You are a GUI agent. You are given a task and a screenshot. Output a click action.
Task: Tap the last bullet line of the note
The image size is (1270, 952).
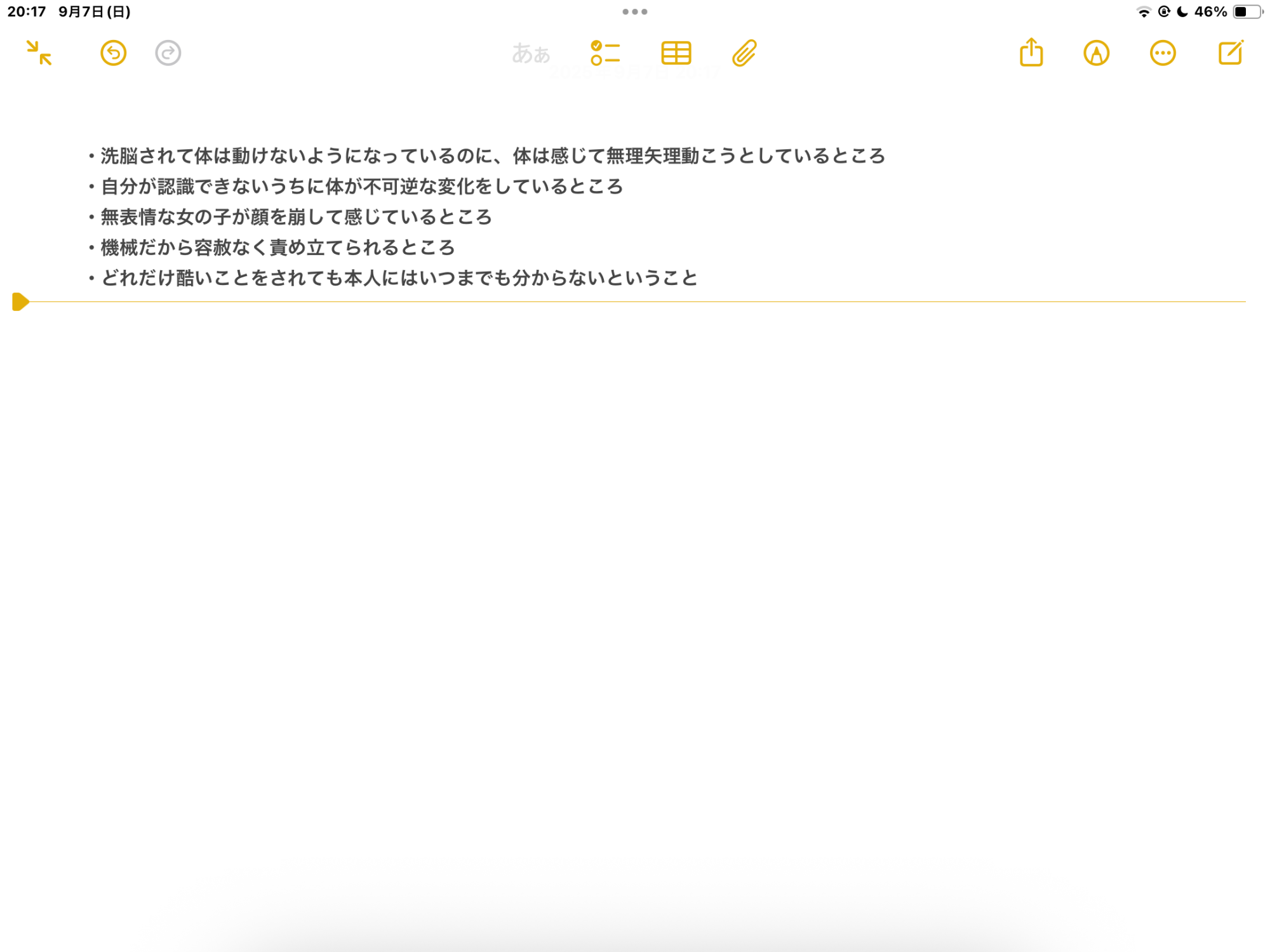400,278
